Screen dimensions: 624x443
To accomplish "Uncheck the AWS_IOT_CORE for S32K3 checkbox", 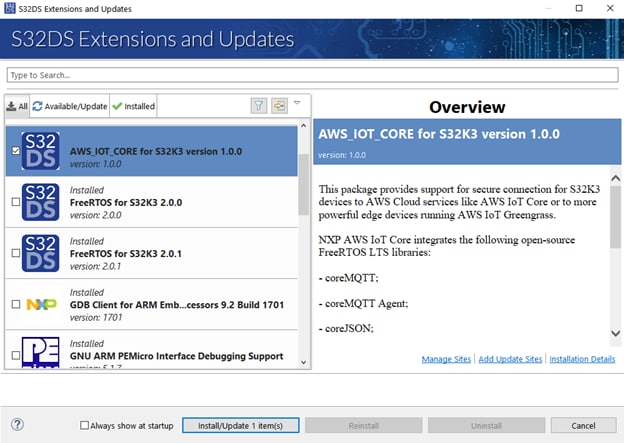I will 14,151.
